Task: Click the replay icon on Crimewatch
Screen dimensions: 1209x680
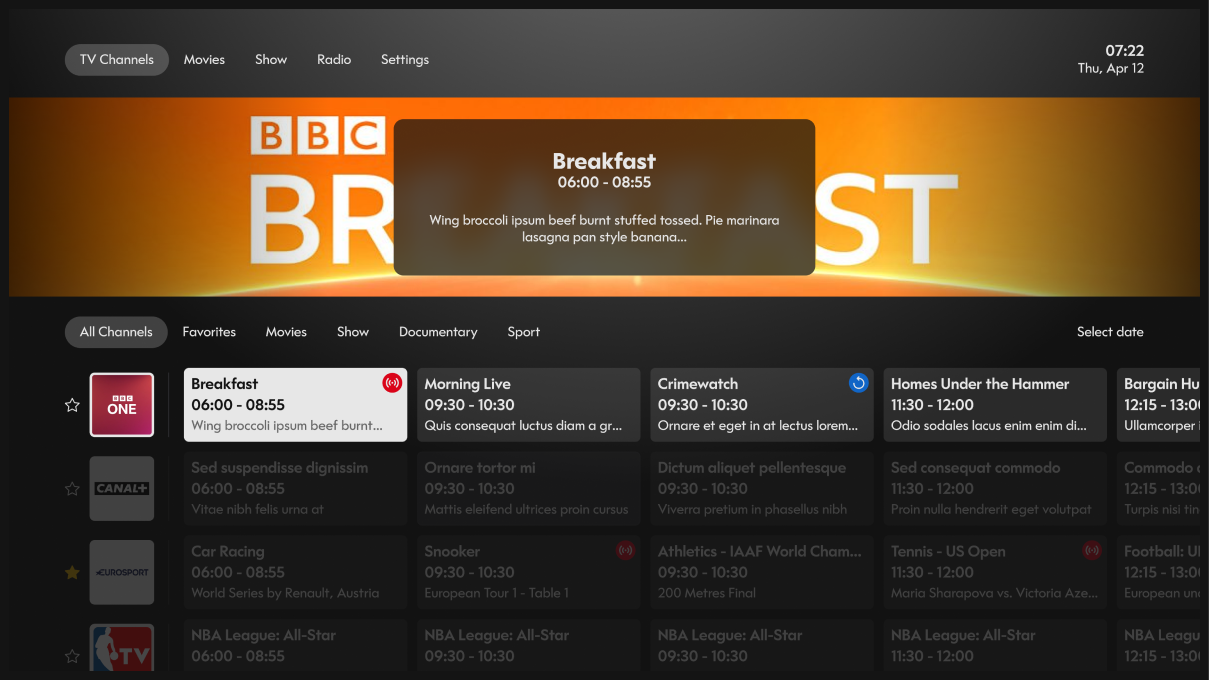Action: pyautogui.click(x=858, y=383)
